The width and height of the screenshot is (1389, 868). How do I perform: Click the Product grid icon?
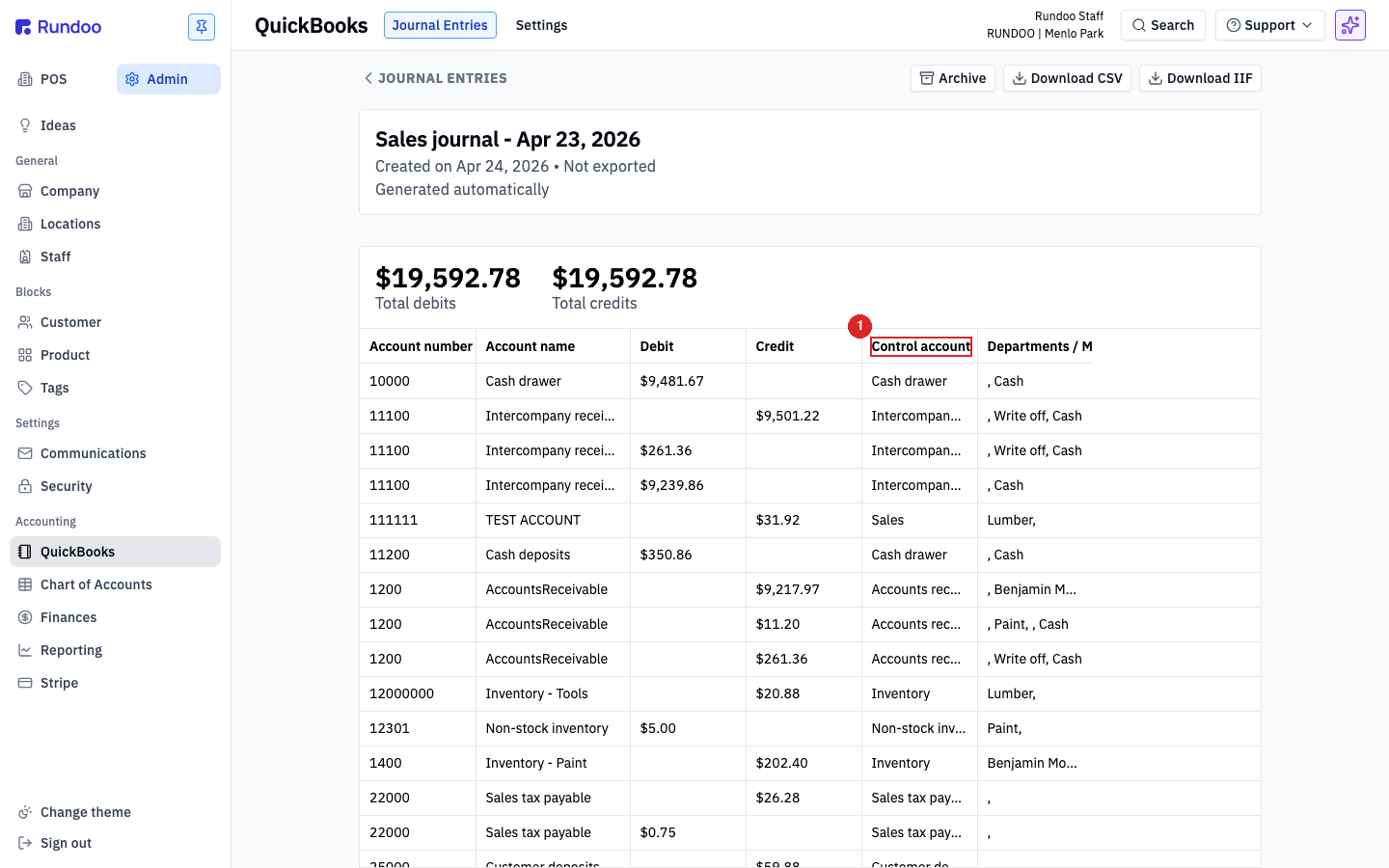point(25,355)
